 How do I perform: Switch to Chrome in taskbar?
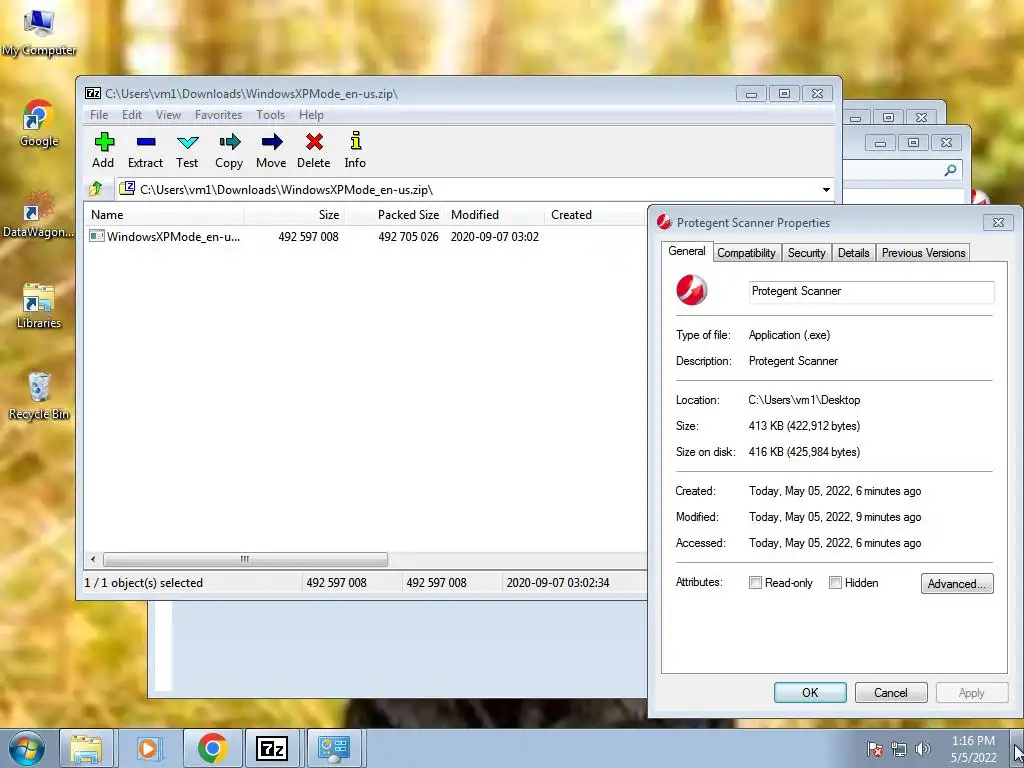click(x=212, y=748)
